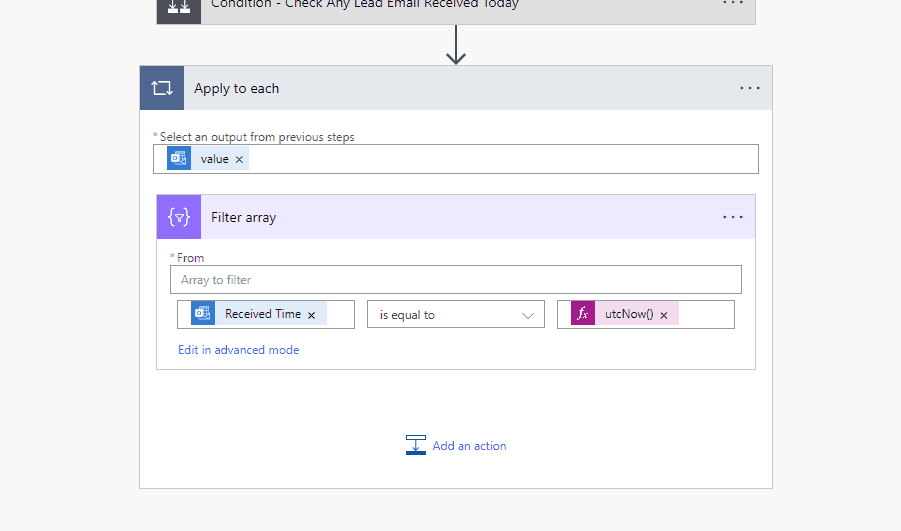The image size is (901, 531).
Task: Click the Apply to each loop icon
Action: pyautogui.click(x=162, y=88)
